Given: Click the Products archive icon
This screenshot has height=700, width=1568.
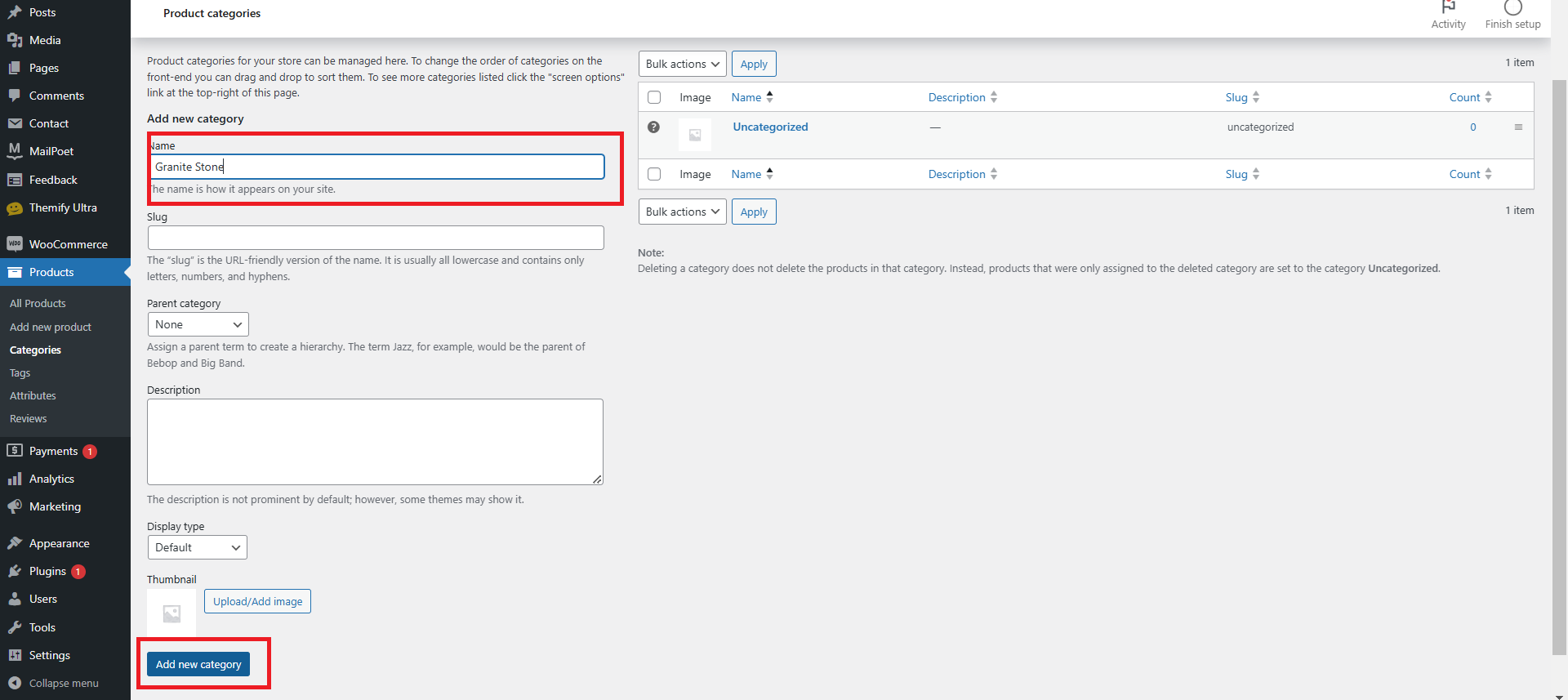Looking at the screenshot, I should tap(15, 272).
